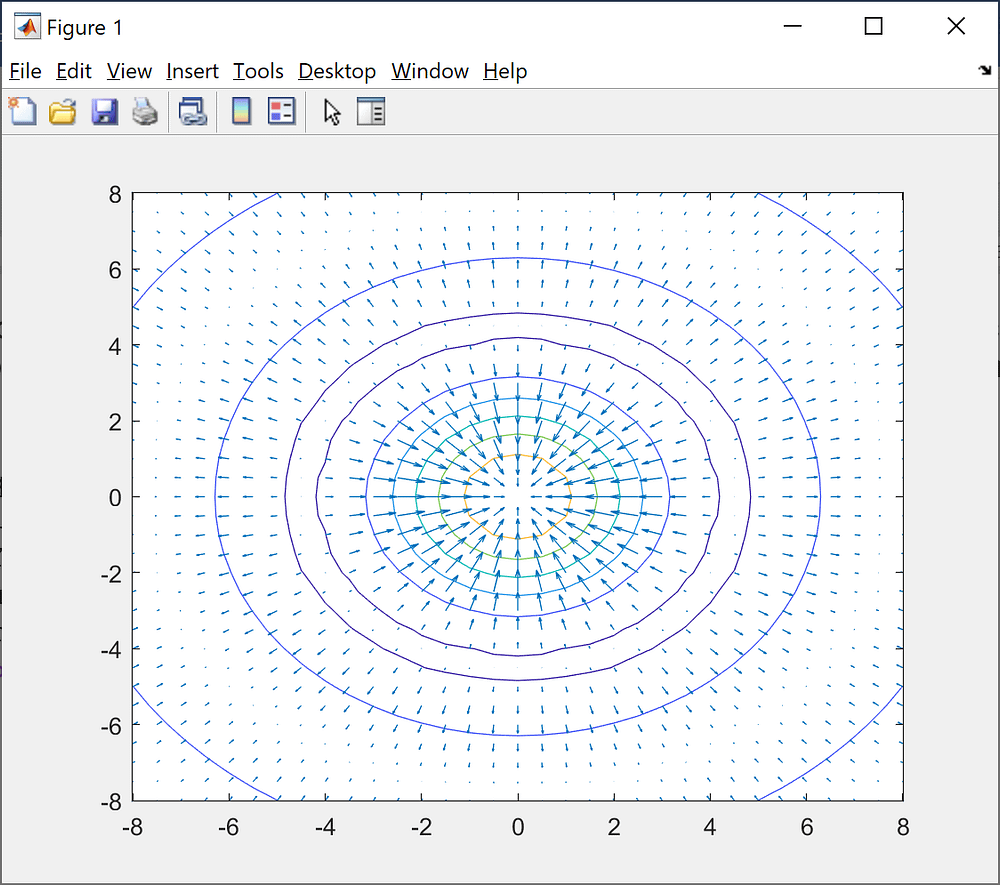This screenshot has width=1000, height=885.
Task: Dock the figure into MATLAB desktop
Action: [x=984, y=71]
